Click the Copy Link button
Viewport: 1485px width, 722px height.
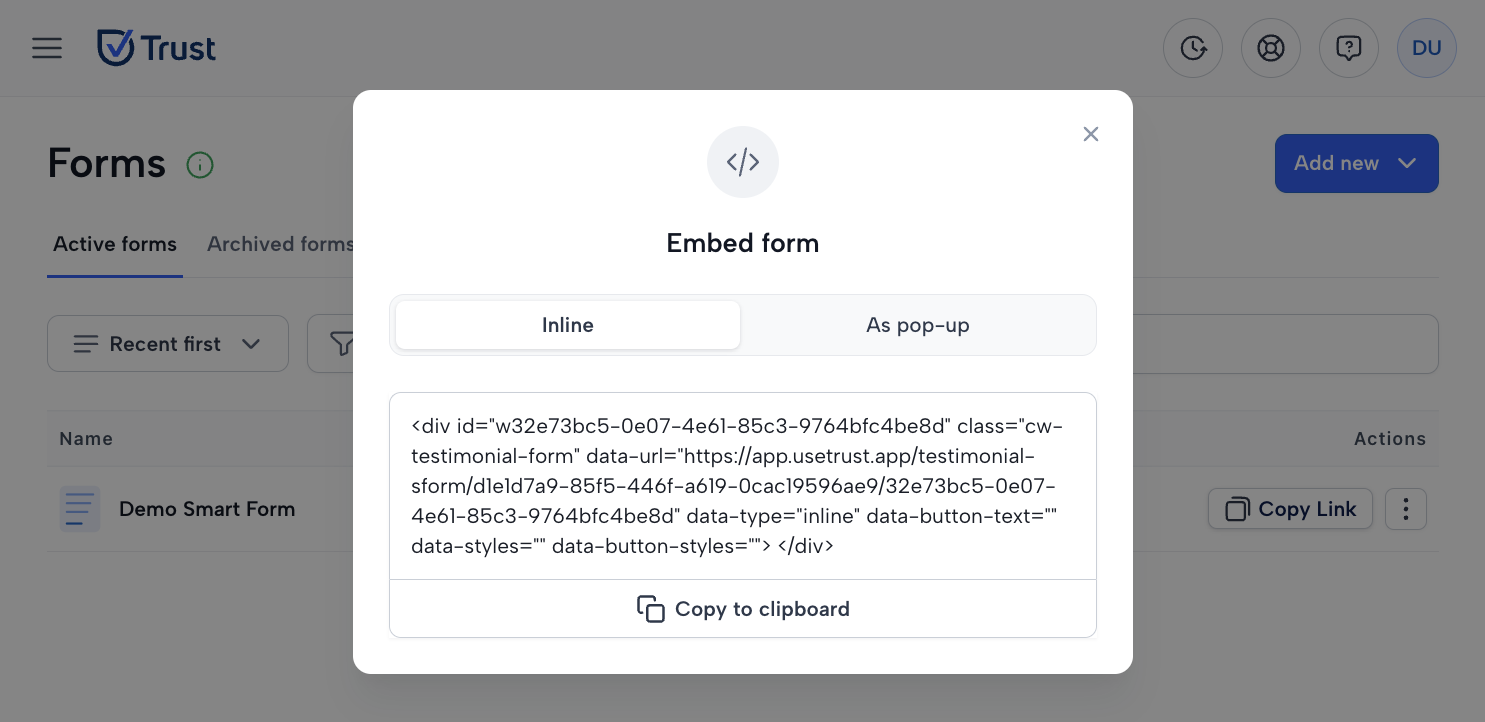[x=1290, y=509]
